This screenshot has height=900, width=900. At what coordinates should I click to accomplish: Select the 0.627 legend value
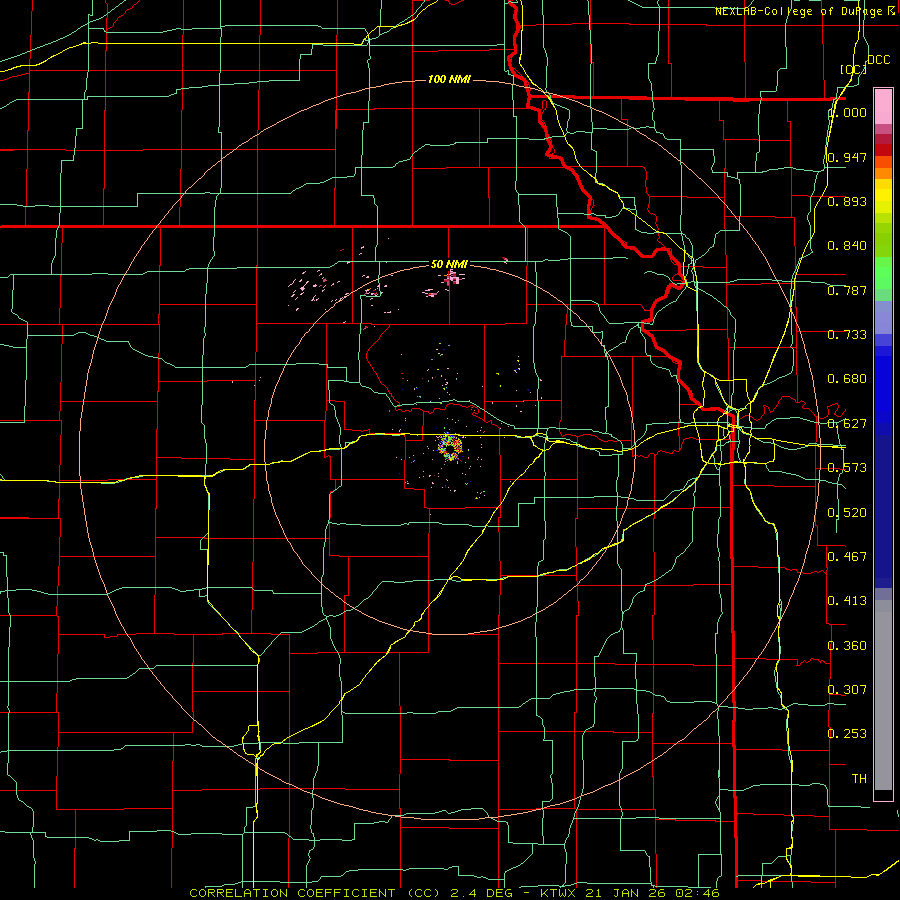(847, 424)
